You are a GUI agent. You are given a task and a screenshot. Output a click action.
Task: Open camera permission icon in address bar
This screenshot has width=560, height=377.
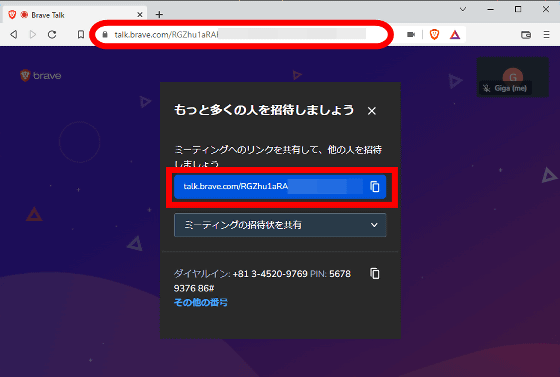coord(411,34)
